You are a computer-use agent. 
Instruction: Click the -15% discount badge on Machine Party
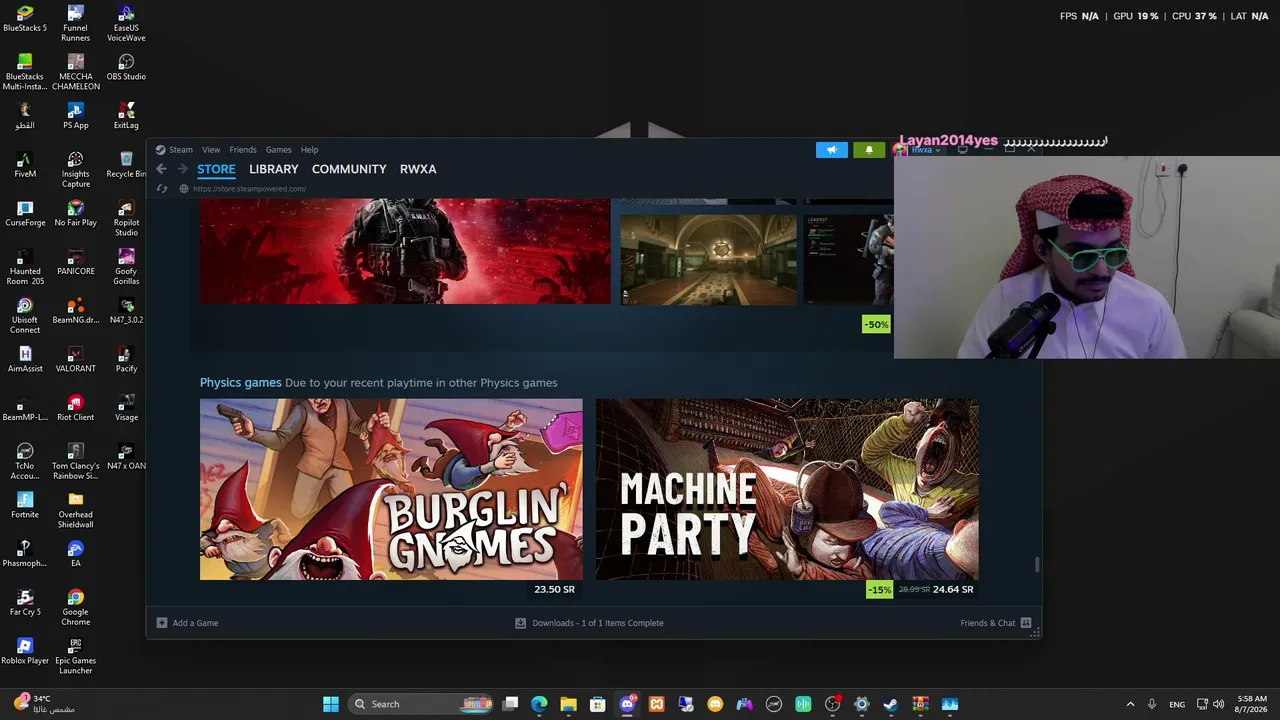[879, 590]
